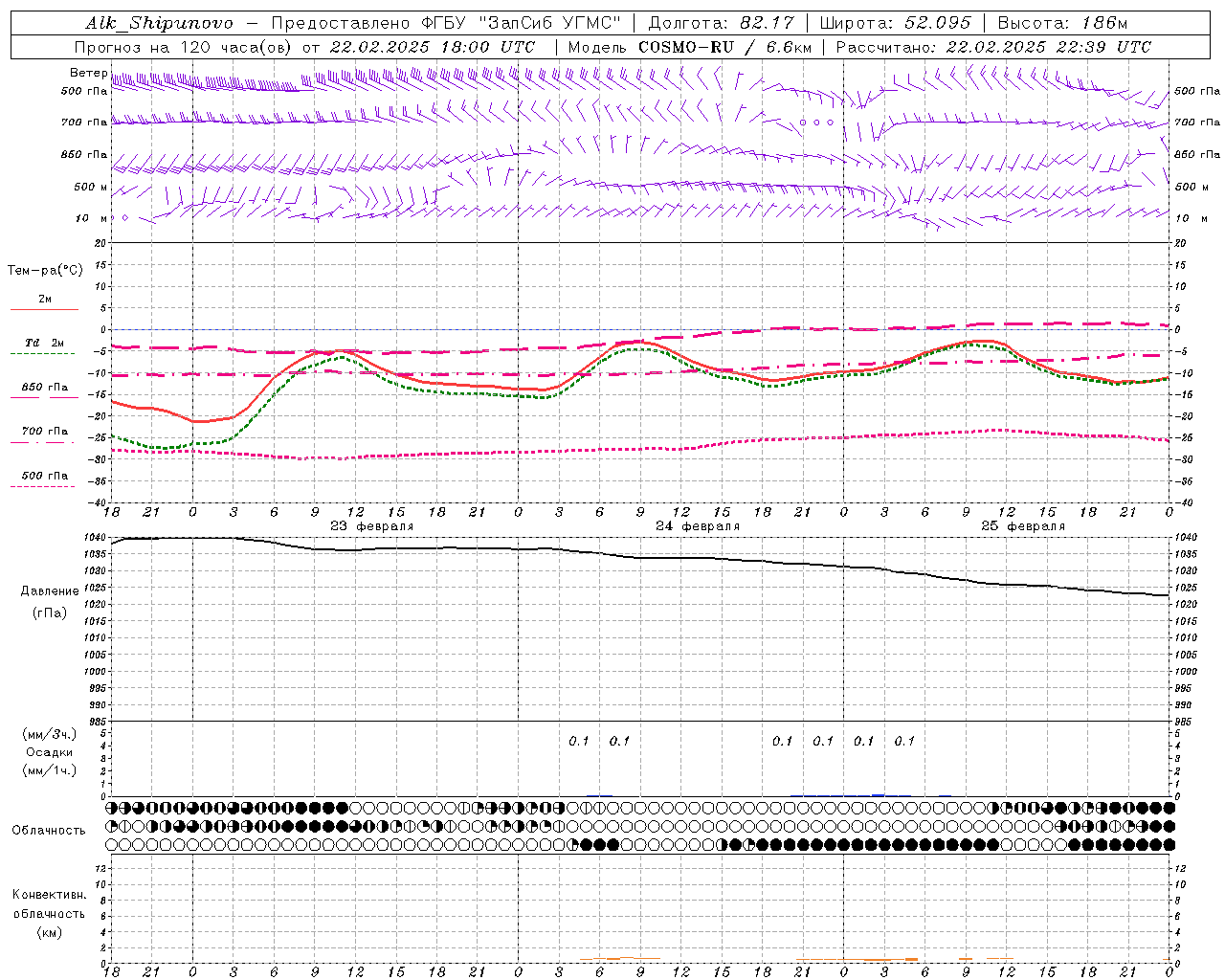Image resolution: width=1225 pixels, height=980 pixels.
Task: Click the 24 февраля date label
Action: (x=698, y=526)
